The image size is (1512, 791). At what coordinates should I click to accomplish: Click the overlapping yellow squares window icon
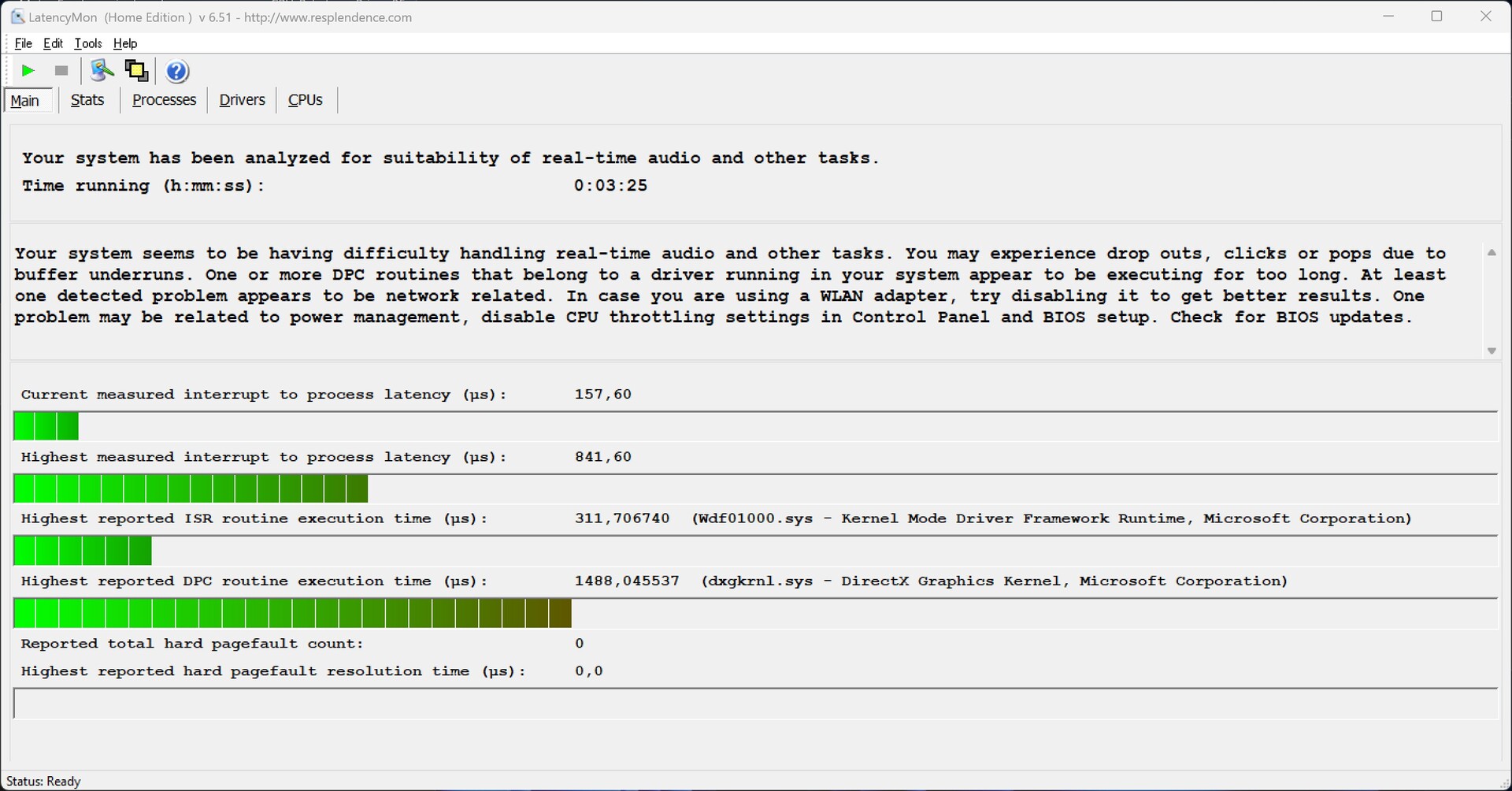click(136, 71)
